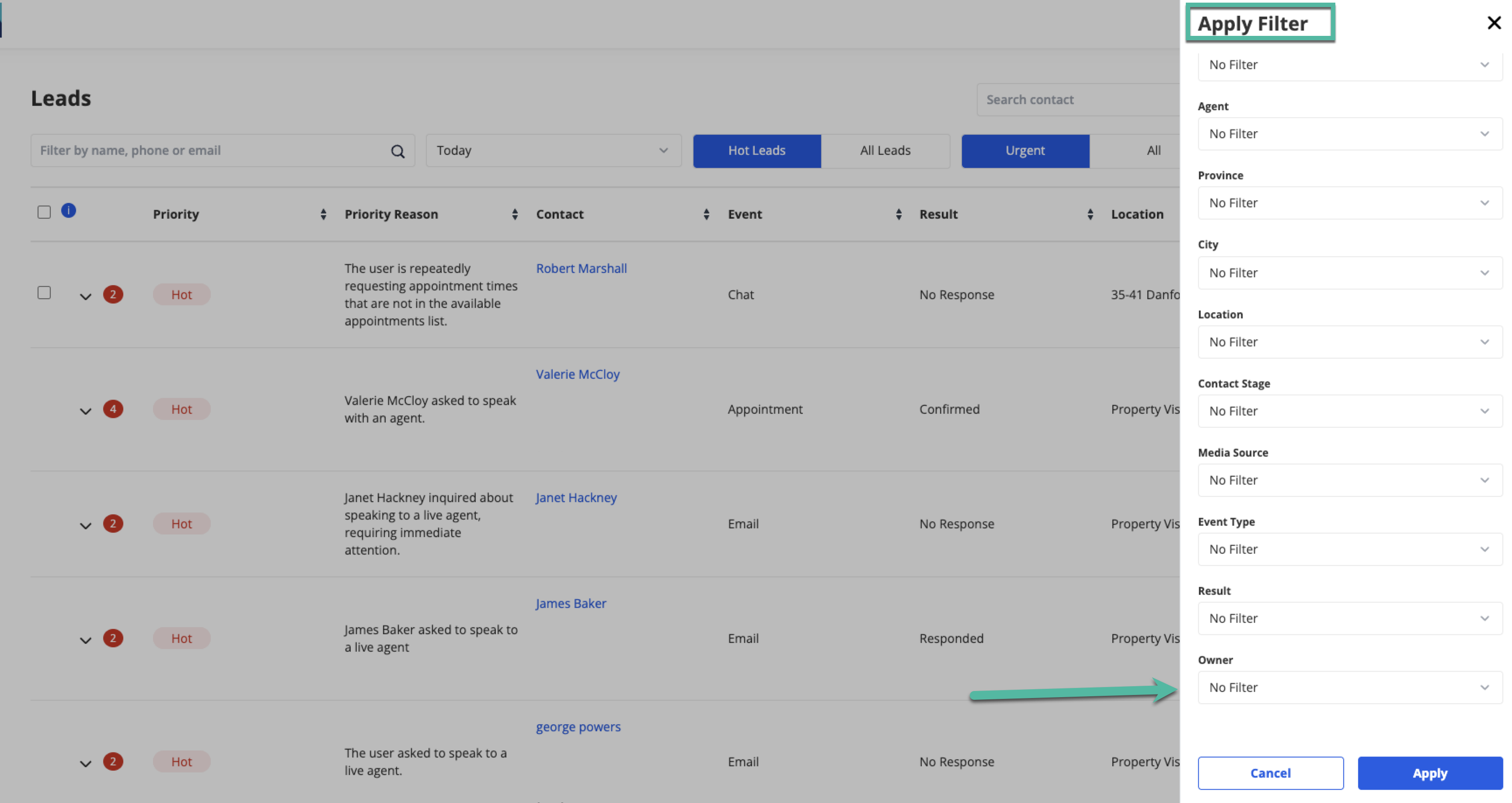Open the Contact Stage filter dropdown
The height and width of the screenshot is (803, 1512).
(1349, 411)
